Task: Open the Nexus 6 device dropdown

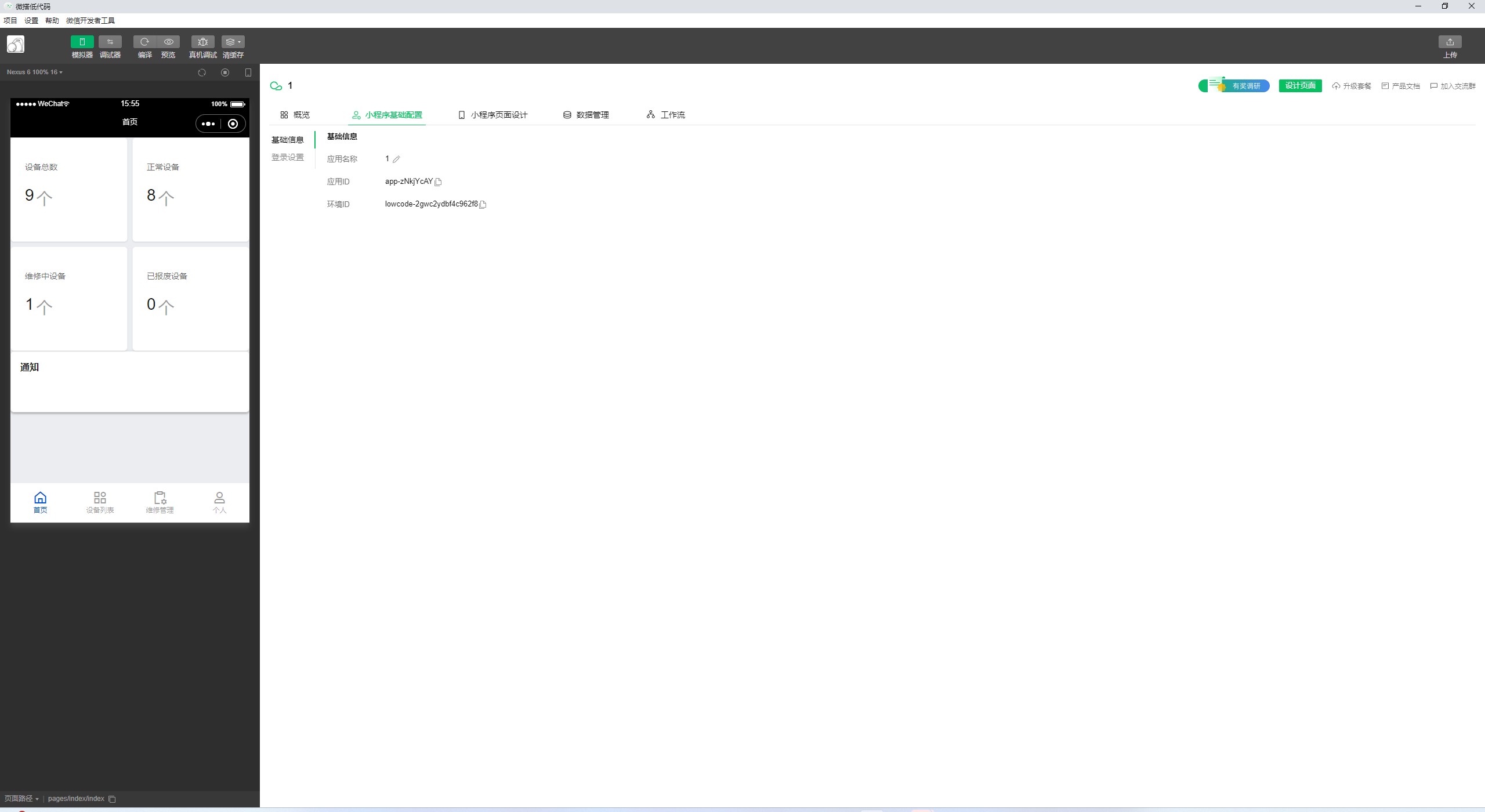Action: point(35,72)
